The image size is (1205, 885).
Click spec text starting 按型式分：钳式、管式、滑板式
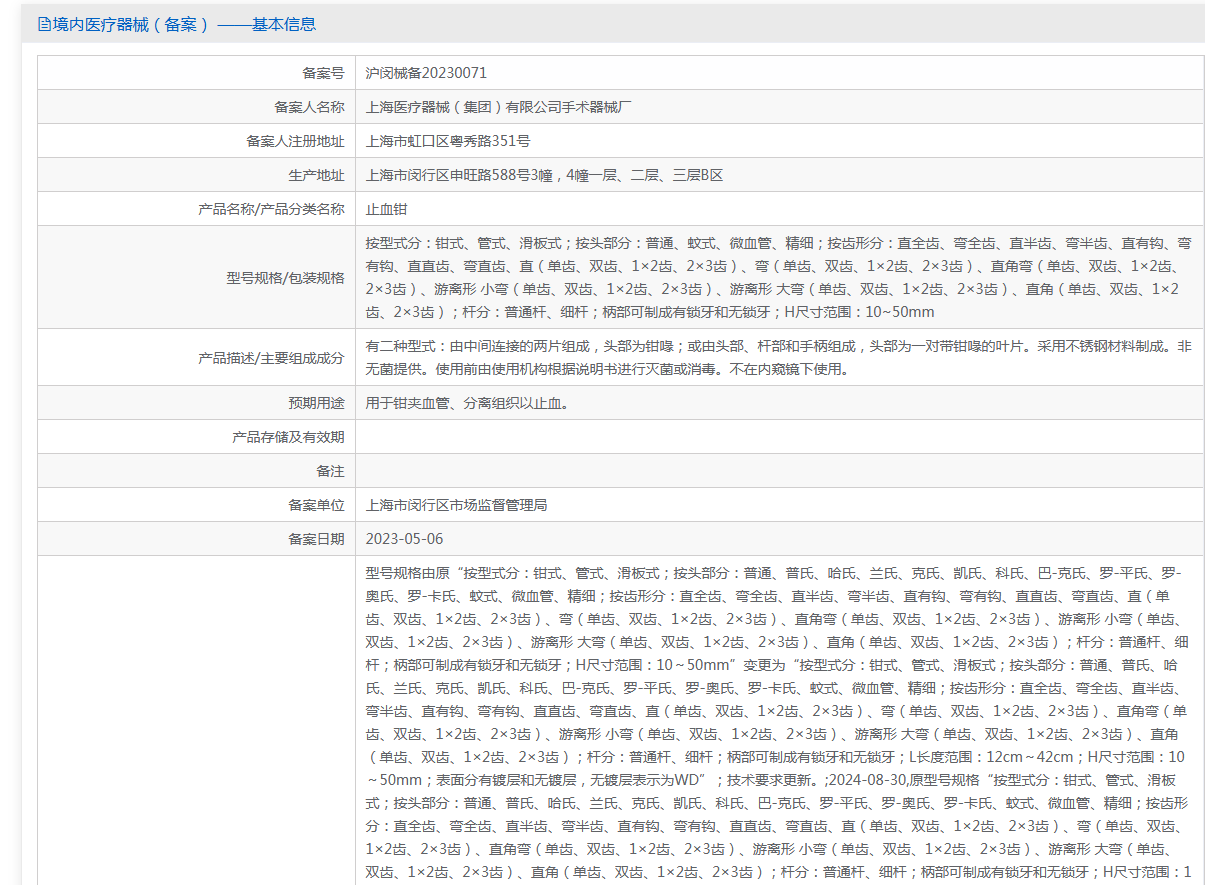click(779, 277)
